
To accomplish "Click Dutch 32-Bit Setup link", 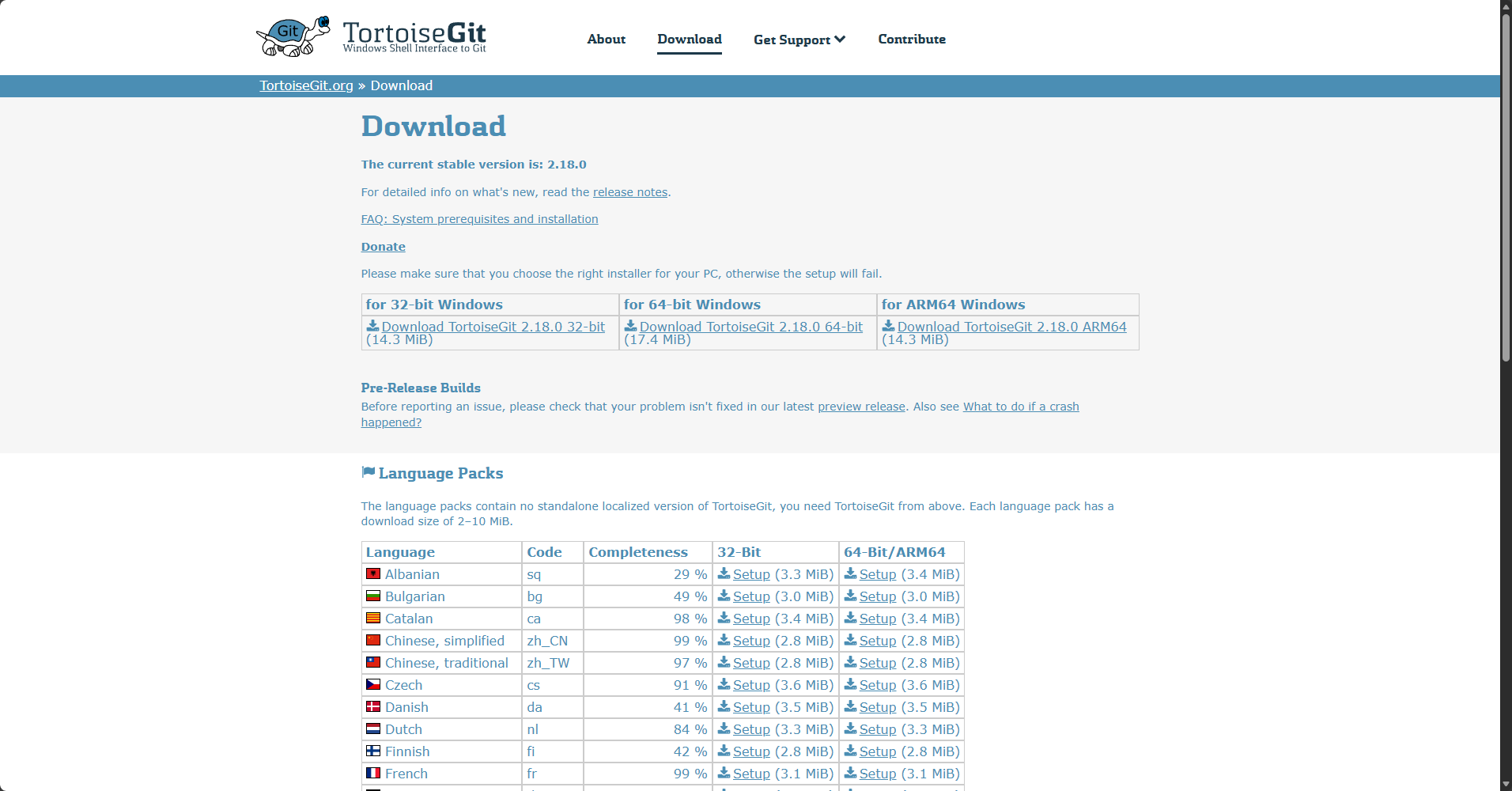I will click(x=751, y=729).
